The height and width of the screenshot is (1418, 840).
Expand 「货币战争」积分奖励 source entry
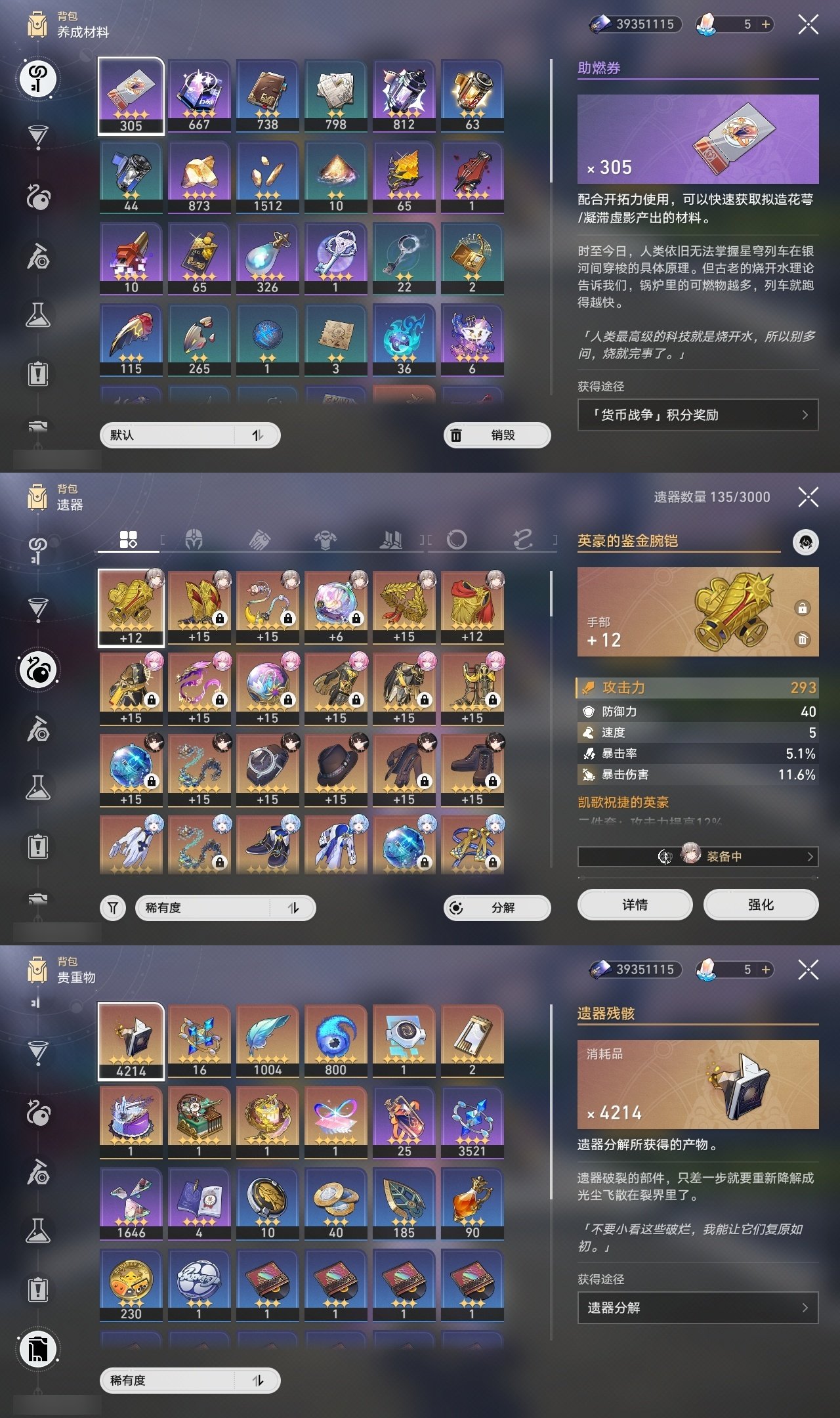698,415
